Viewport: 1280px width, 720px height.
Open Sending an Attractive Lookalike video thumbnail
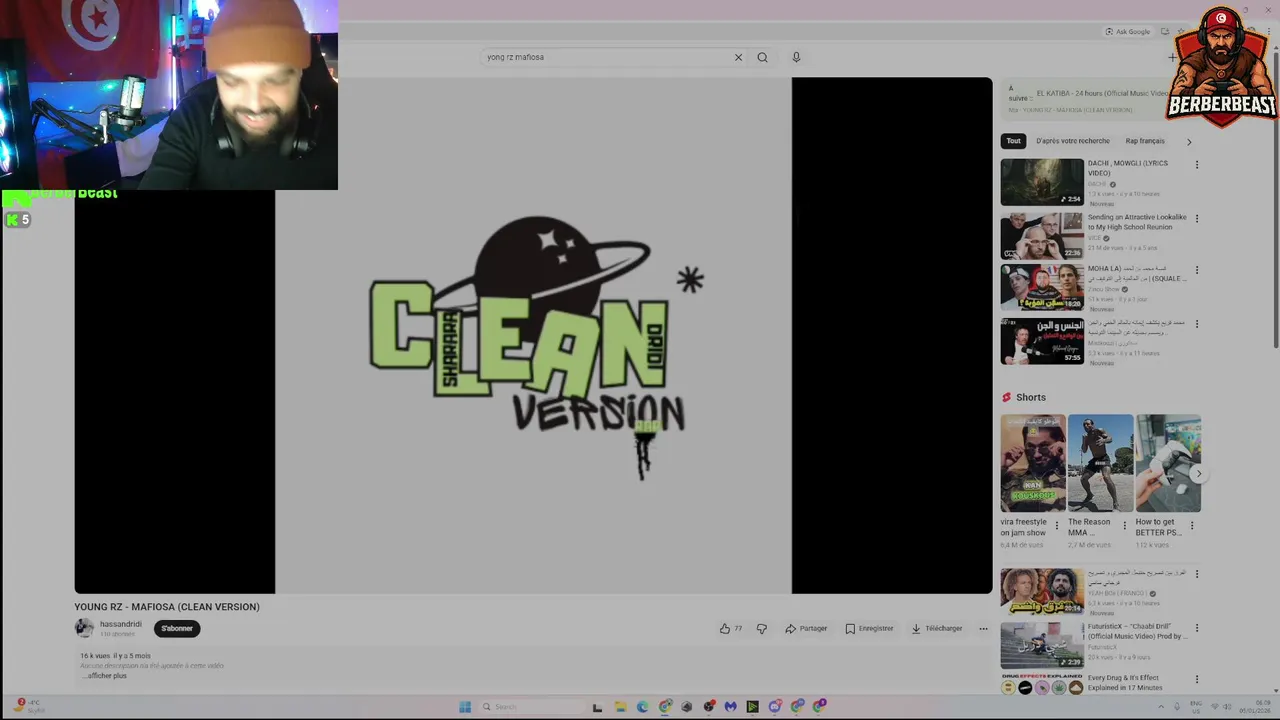pos(1042,236)
